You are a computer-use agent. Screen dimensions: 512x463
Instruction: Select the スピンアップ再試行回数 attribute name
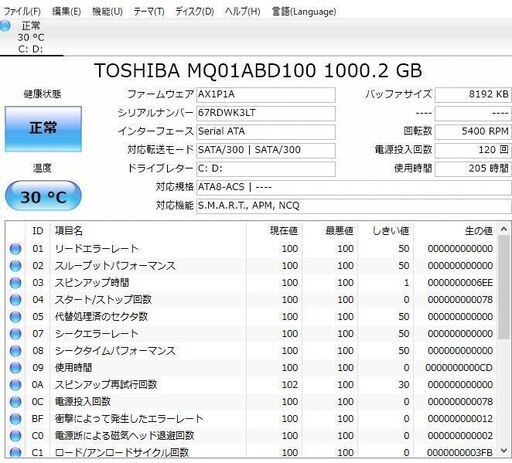click(106, 385)
